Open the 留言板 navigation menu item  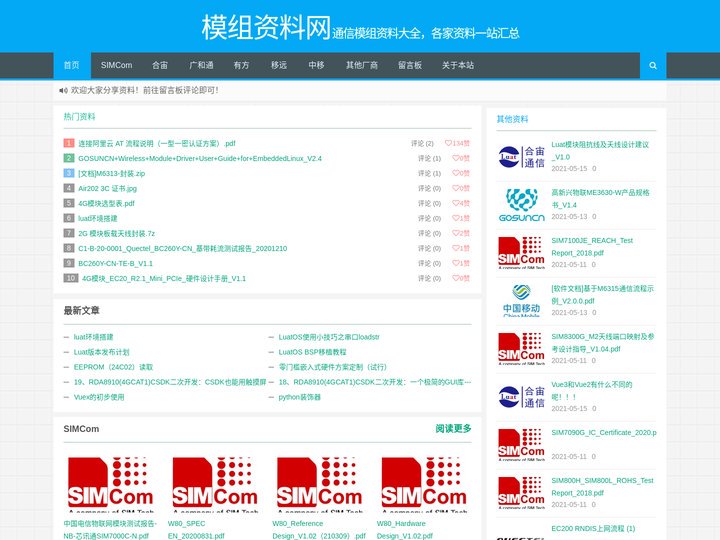(x=410, y=66)
